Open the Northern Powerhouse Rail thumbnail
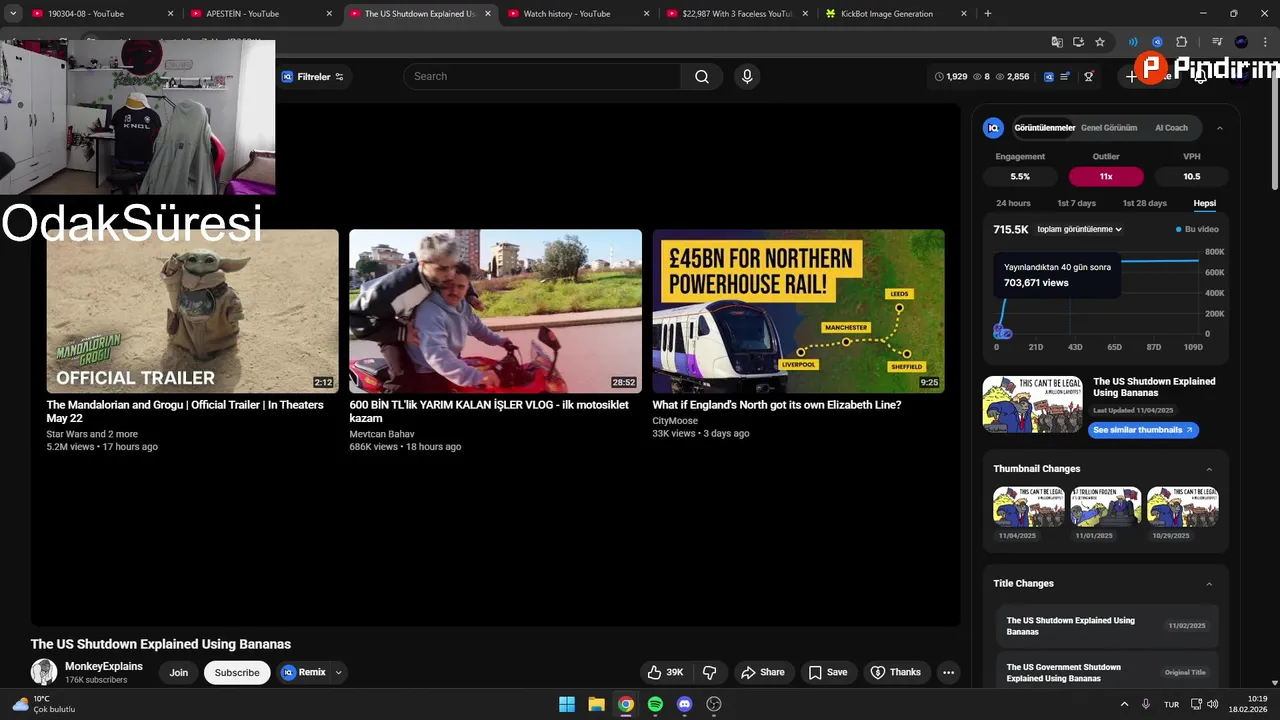This screenshot has width=1280, height=720. coord(798,311)
